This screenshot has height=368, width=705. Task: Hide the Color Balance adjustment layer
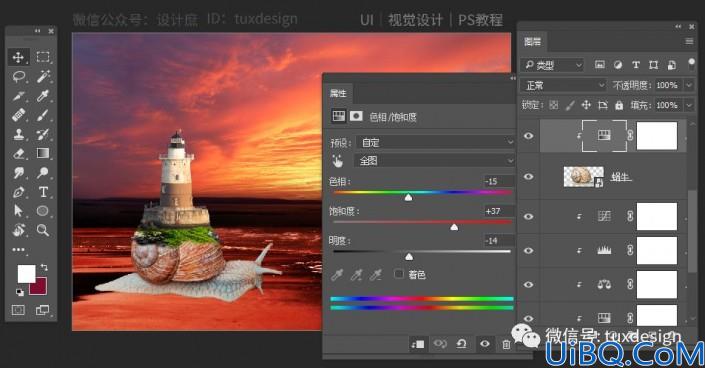coord(529,284)
